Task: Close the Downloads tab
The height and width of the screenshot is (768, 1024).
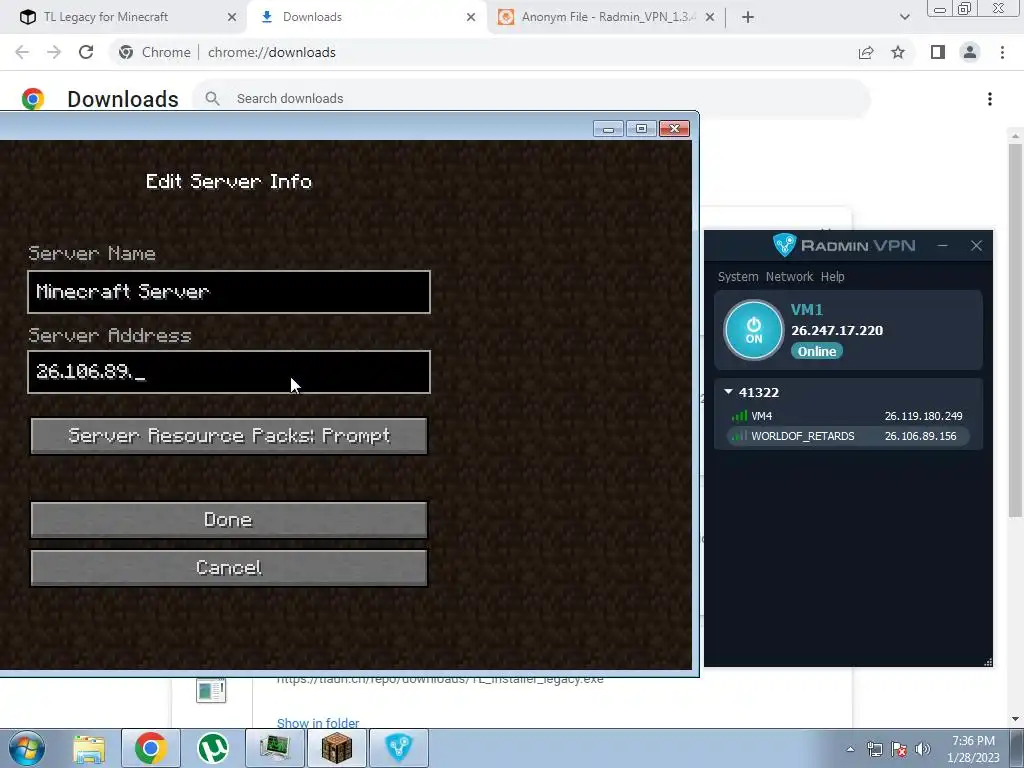Action: pos(471,17)
